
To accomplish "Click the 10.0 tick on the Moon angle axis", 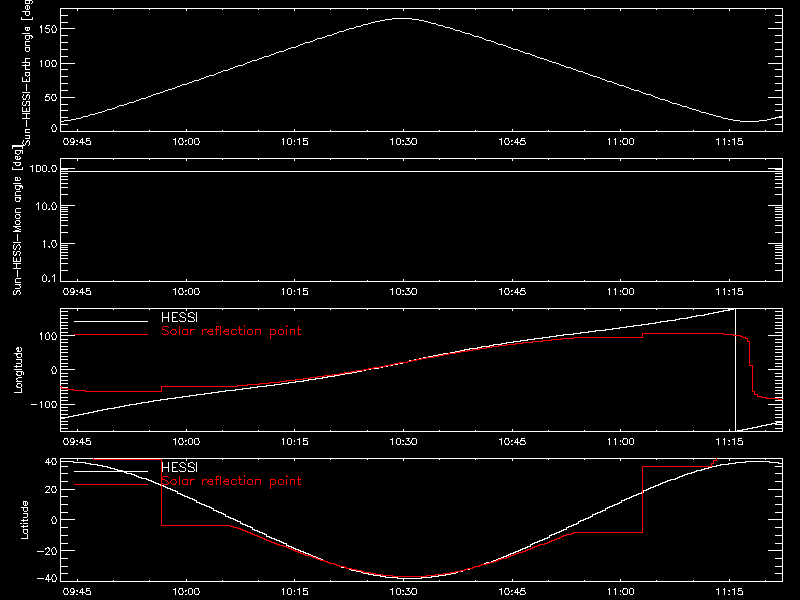I will (x=46, y=206).
